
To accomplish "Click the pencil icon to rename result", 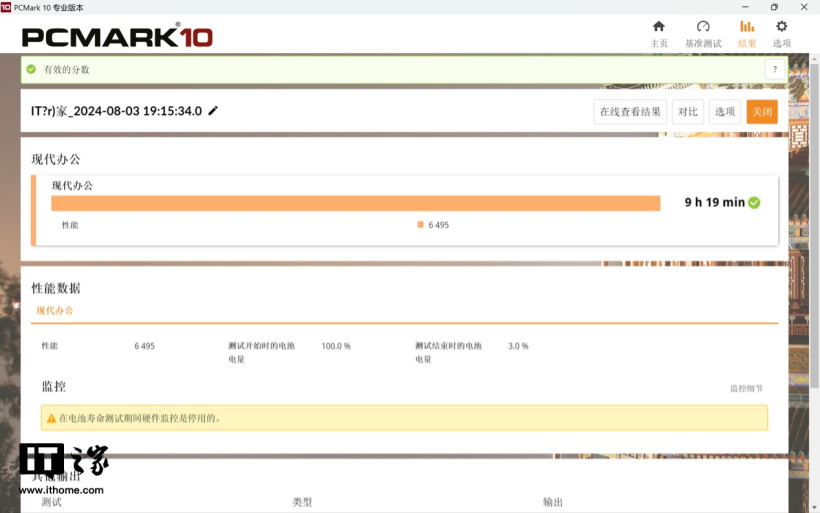I will (x=213, y=111).
